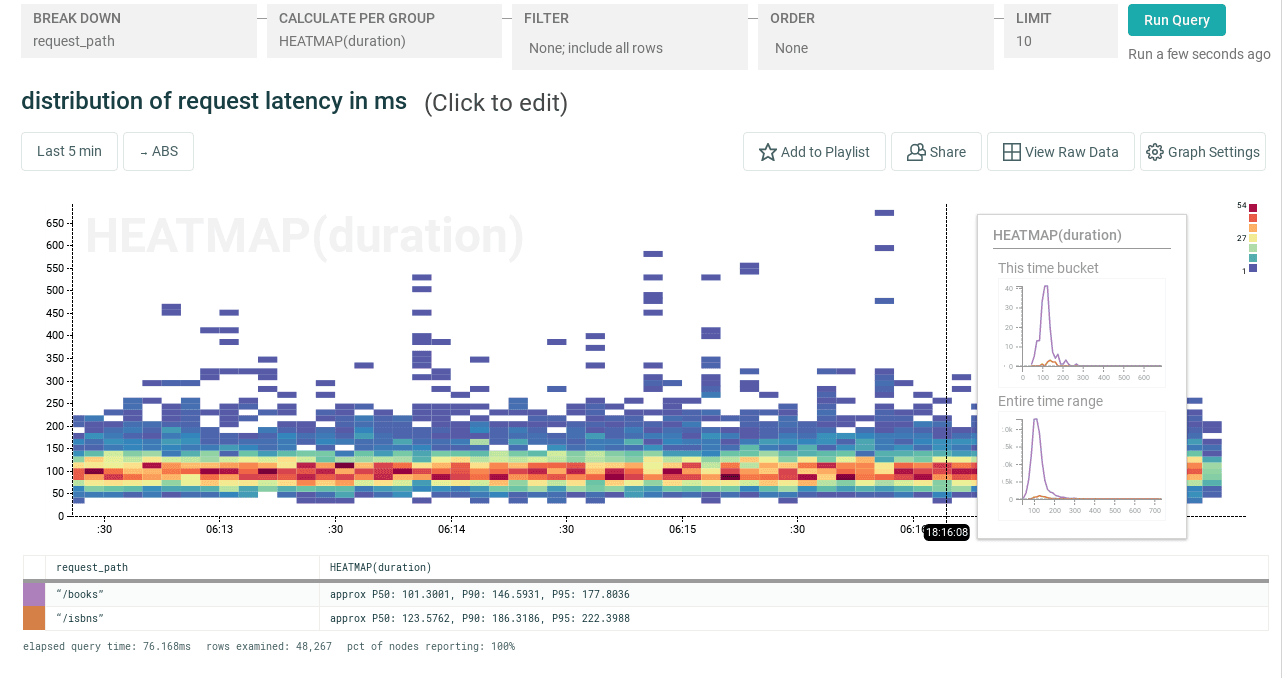The image size is (1283, 678).
Task: Open raw data using the View Raw Data icon
Action: [x=1013, y=151]
